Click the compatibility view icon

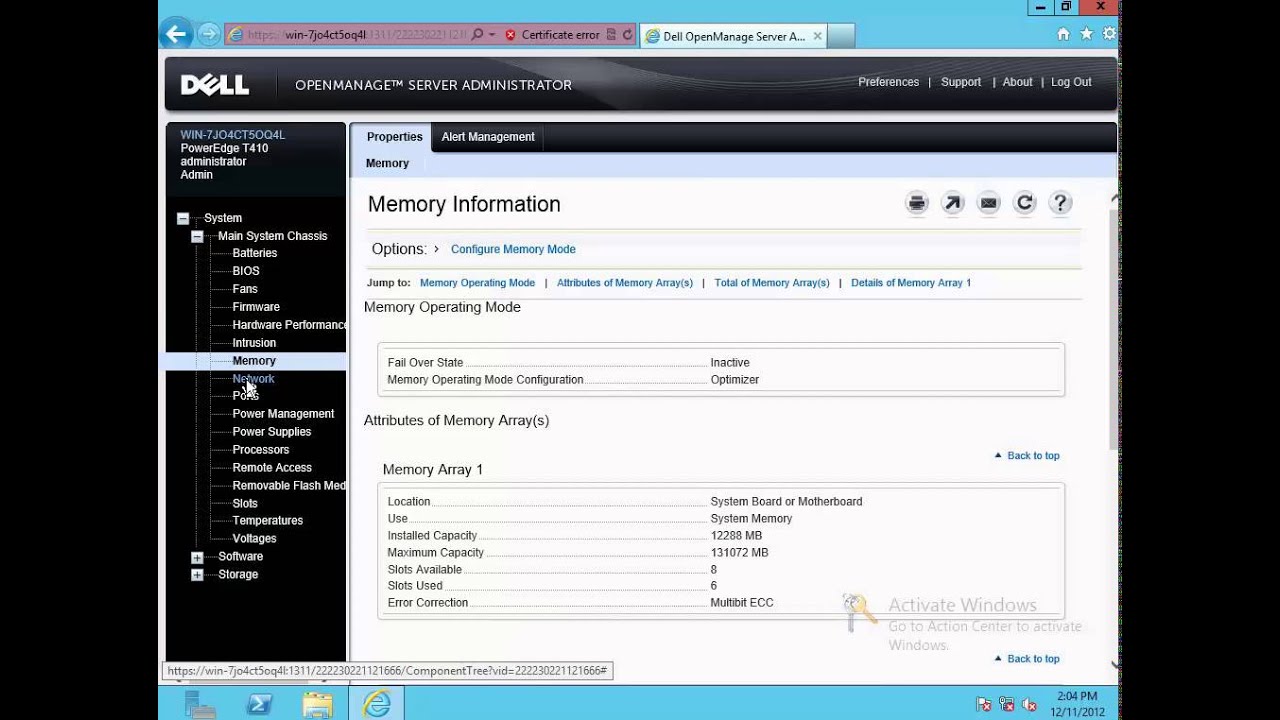(611, 34)
